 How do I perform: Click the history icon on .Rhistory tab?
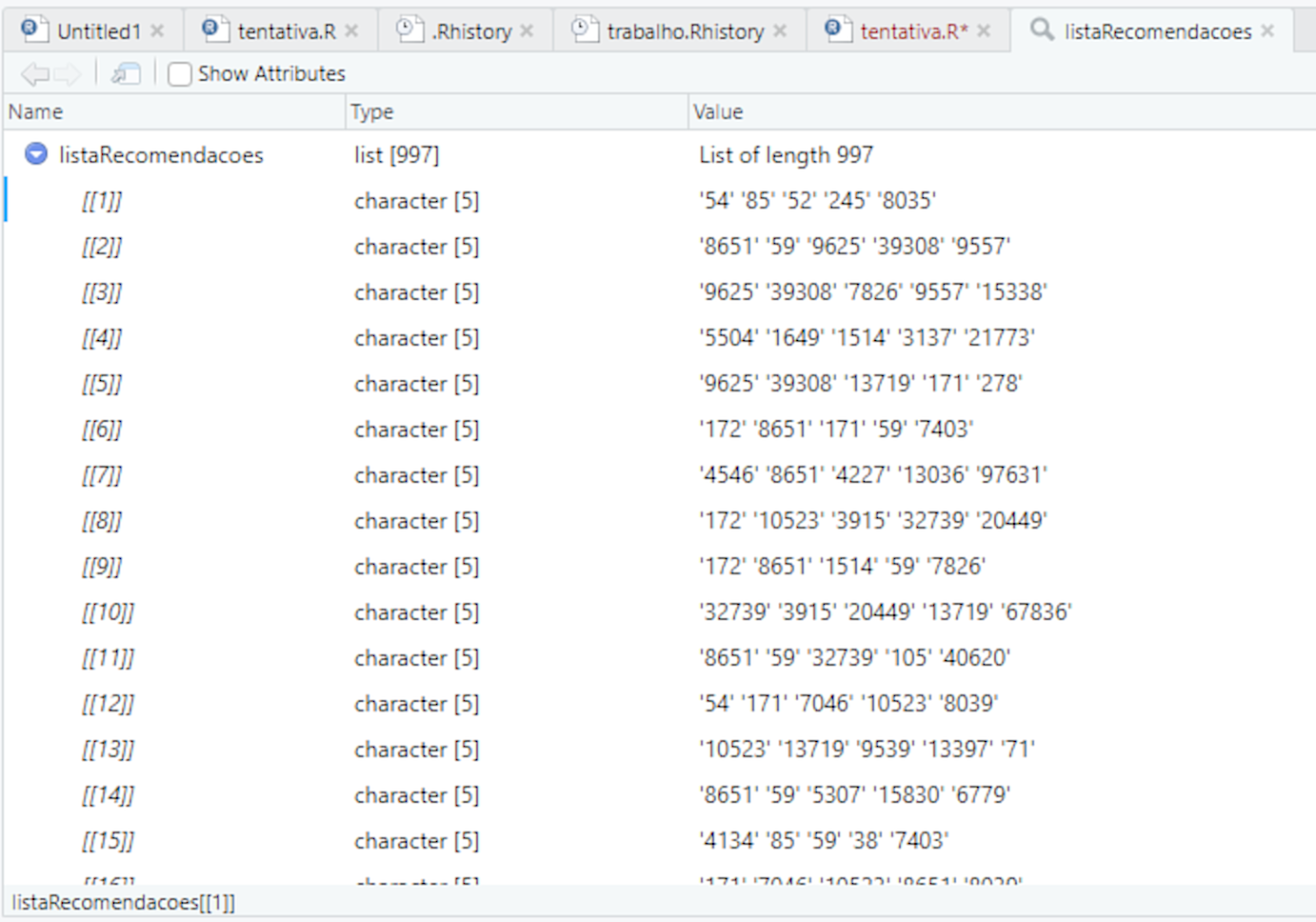[409, 30]
